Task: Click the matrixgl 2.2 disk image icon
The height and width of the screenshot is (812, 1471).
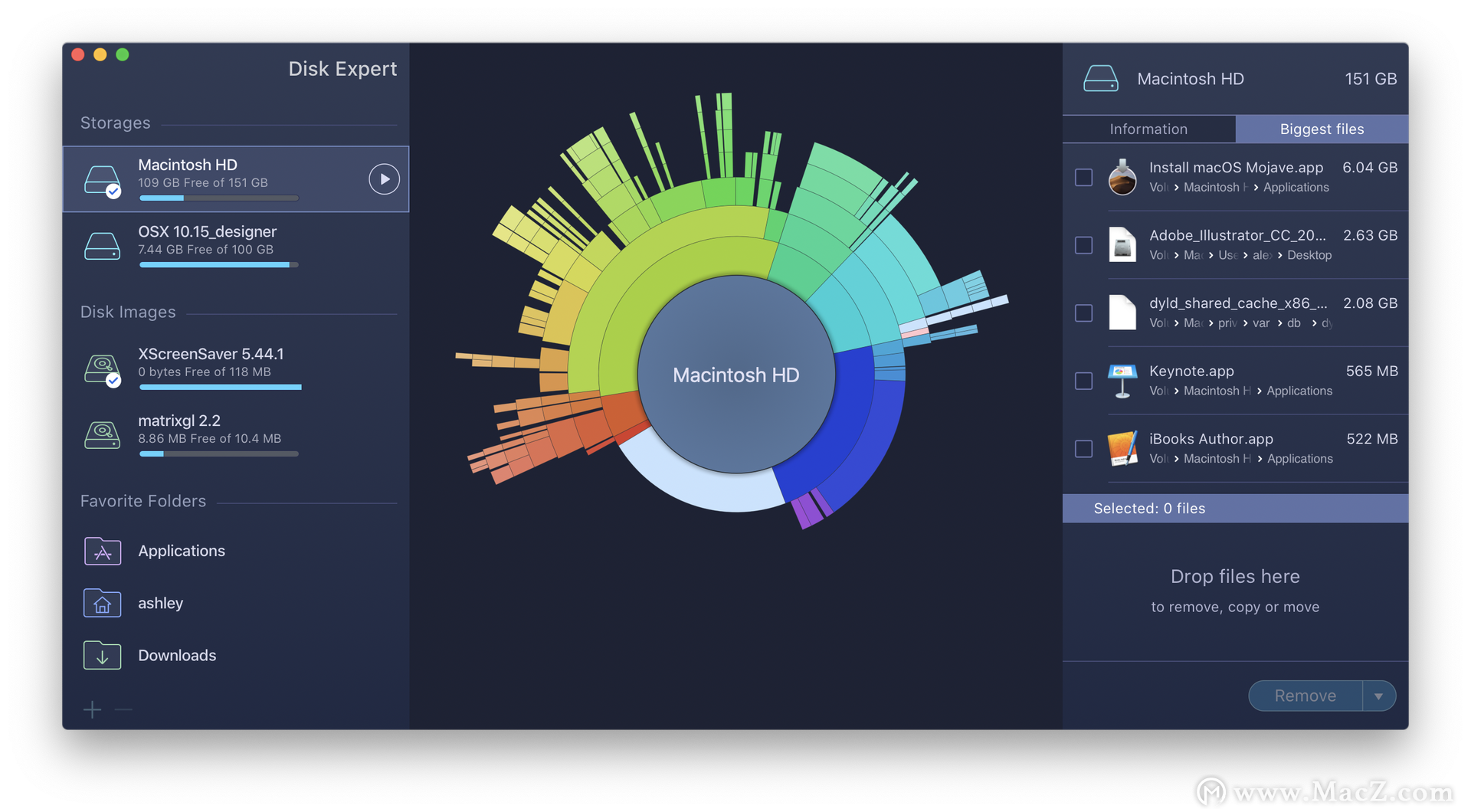Action: click(102, 435)
